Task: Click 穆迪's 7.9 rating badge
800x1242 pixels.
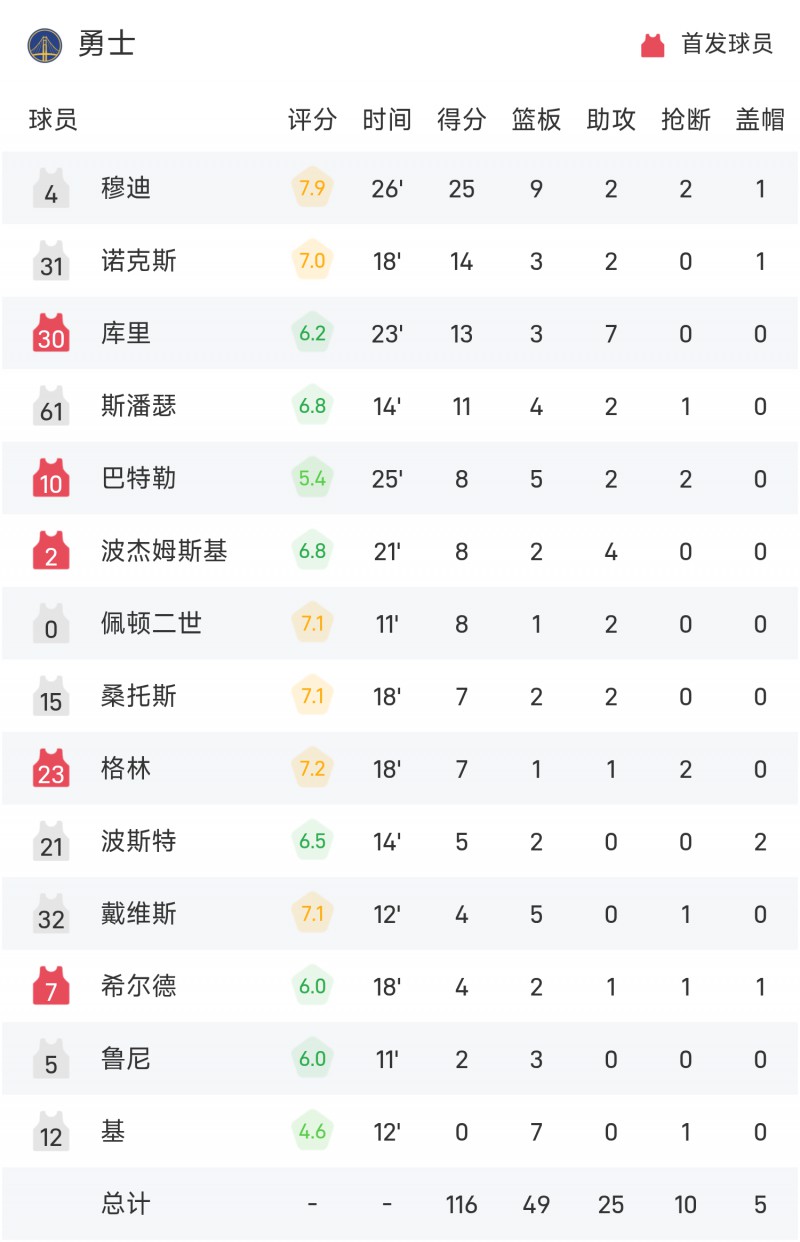Action: pos(312,188)
